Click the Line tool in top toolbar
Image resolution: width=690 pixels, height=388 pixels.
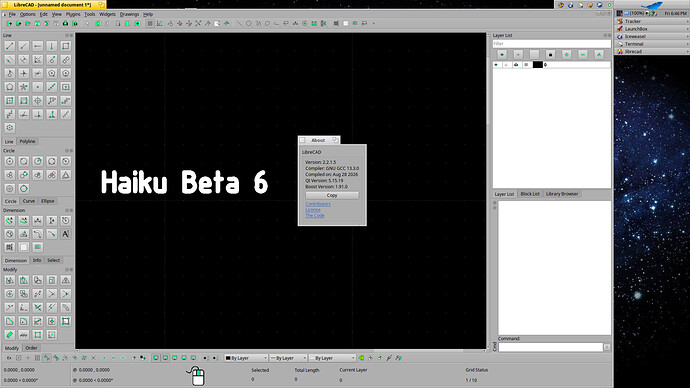239,23
